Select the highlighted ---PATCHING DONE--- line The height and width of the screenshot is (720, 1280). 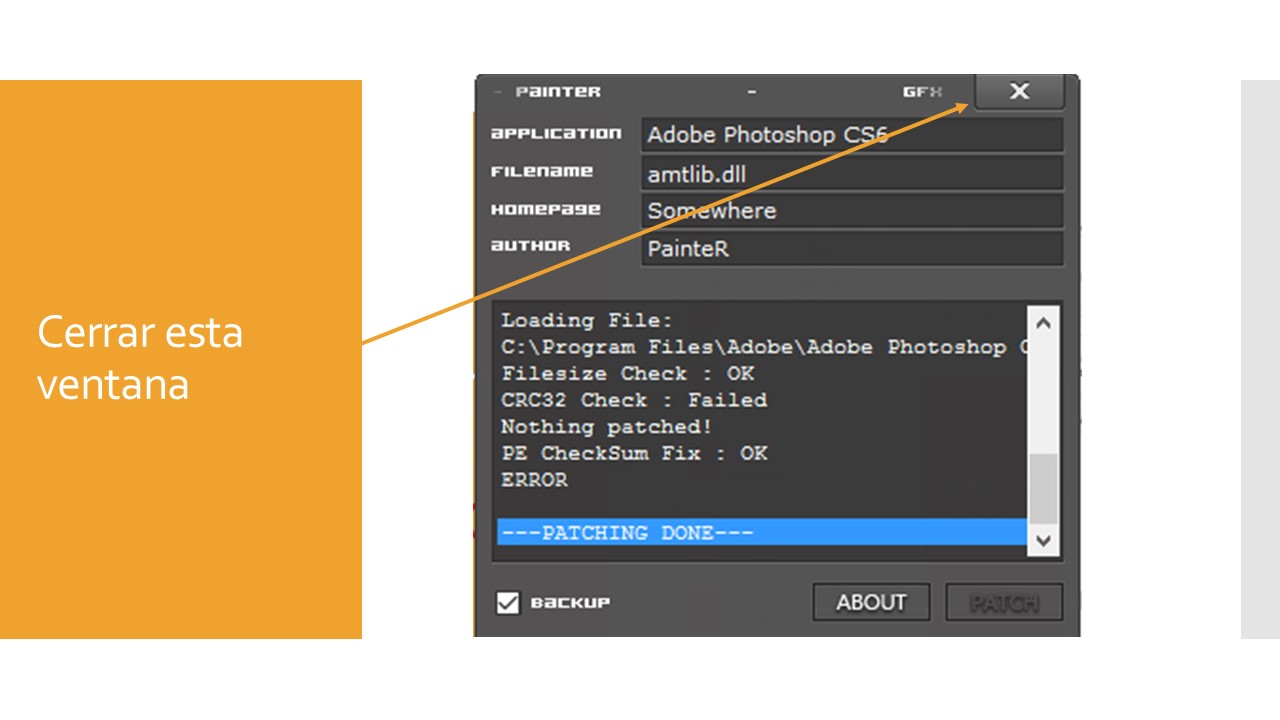tap(762, 532)
